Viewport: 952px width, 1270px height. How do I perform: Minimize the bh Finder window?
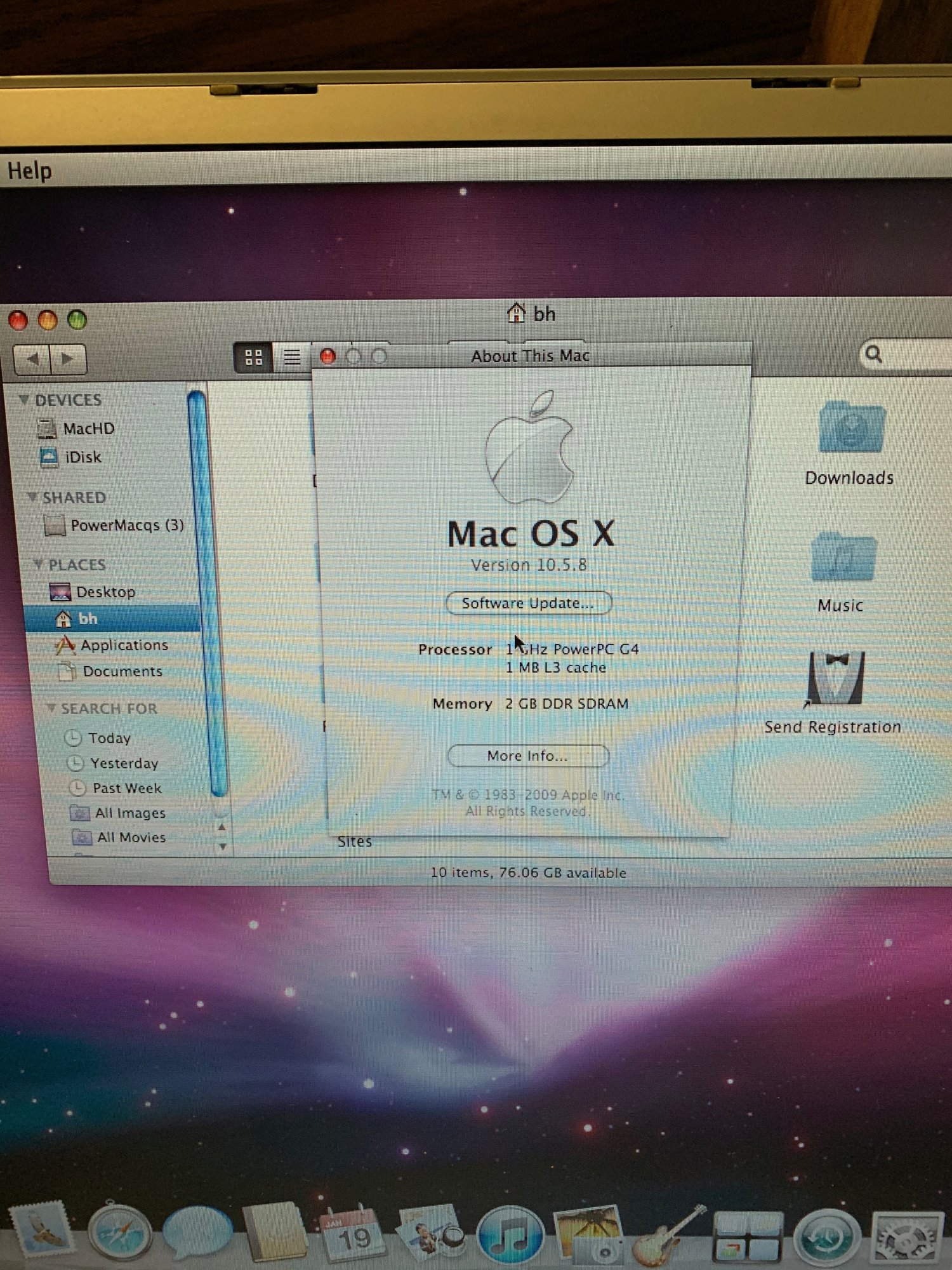point(48,320)
